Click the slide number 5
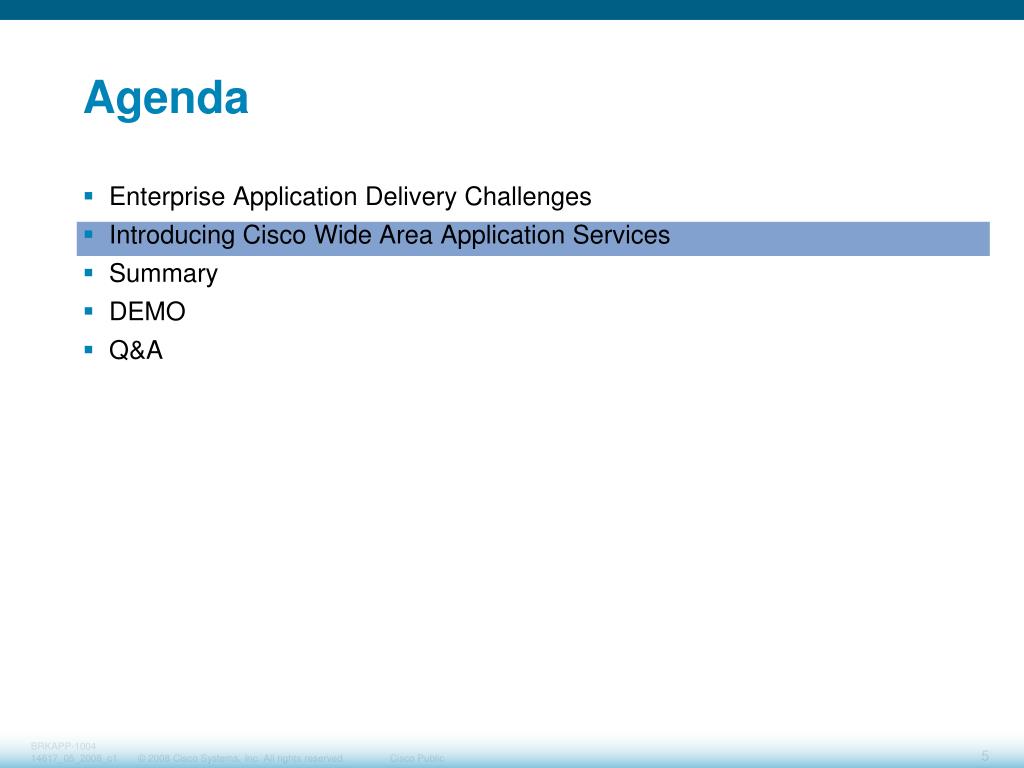 click(985, 756)
